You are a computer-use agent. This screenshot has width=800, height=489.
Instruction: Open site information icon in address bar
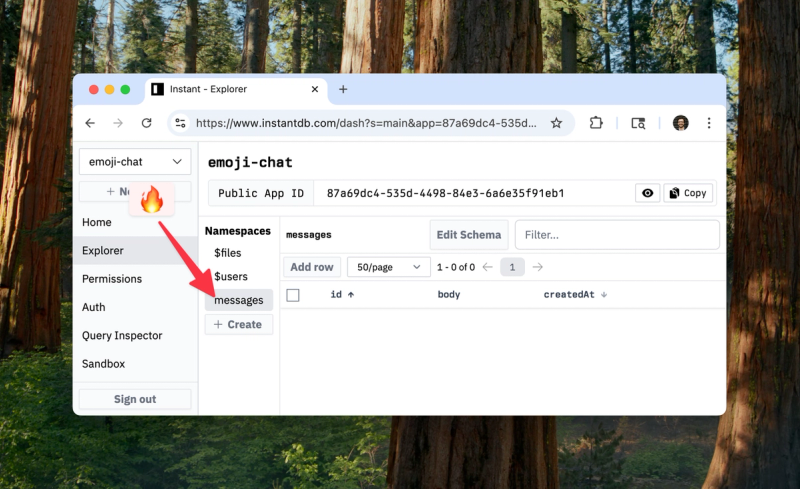coord(181,123)
